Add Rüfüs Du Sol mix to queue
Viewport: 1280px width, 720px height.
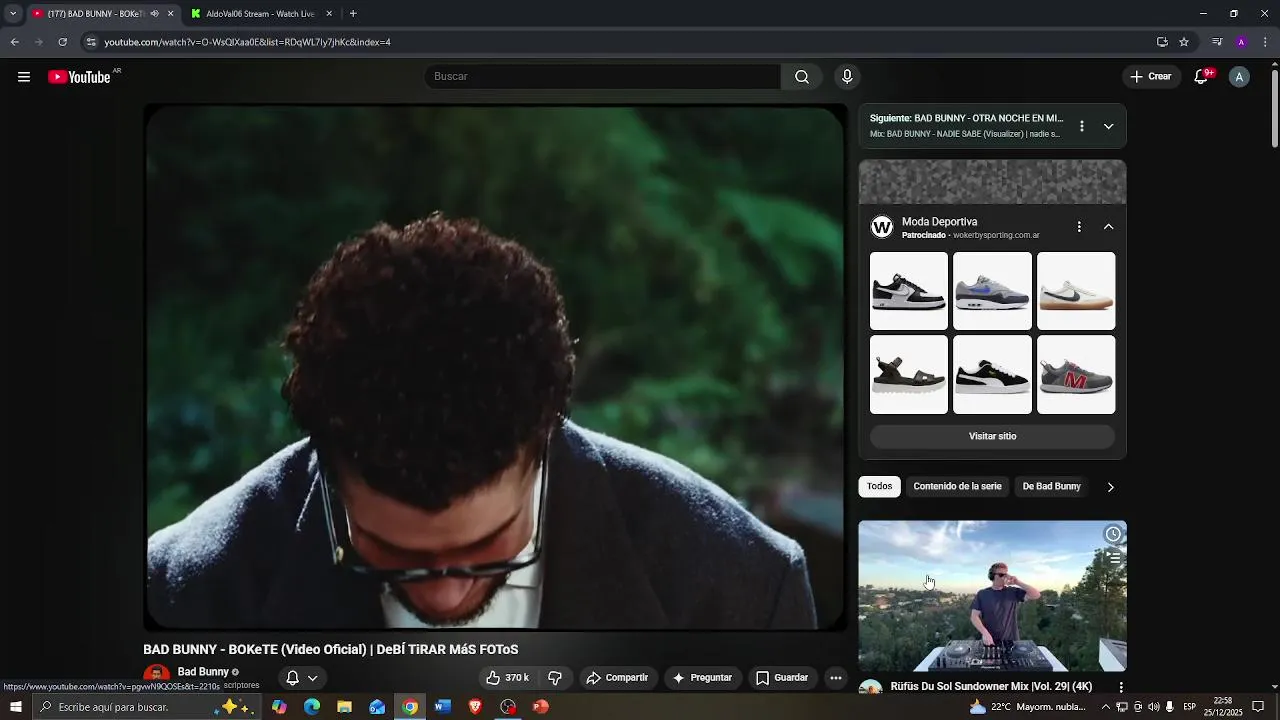1113,558
